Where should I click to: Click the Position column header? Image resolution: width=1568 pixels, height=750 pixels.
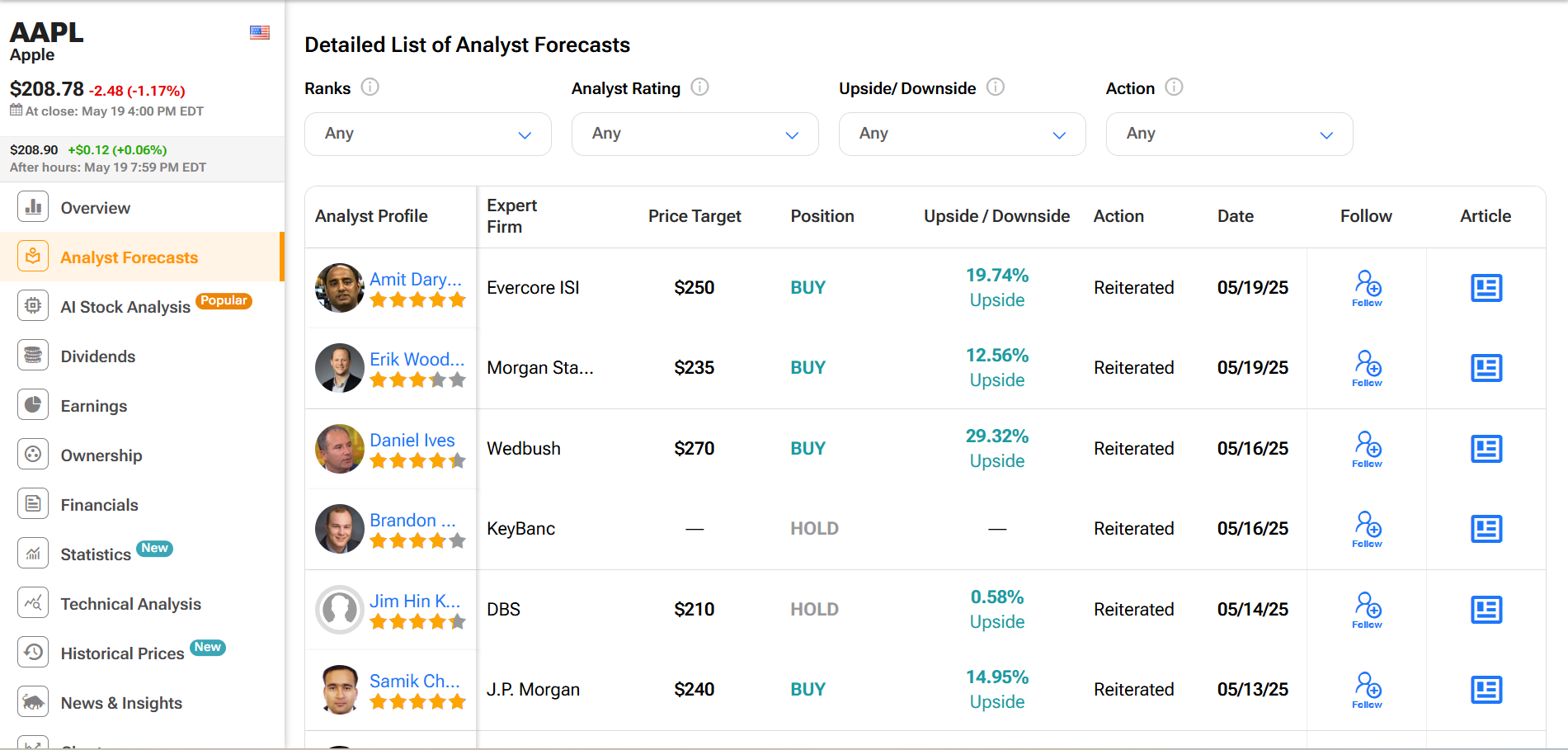click(822, 216)
